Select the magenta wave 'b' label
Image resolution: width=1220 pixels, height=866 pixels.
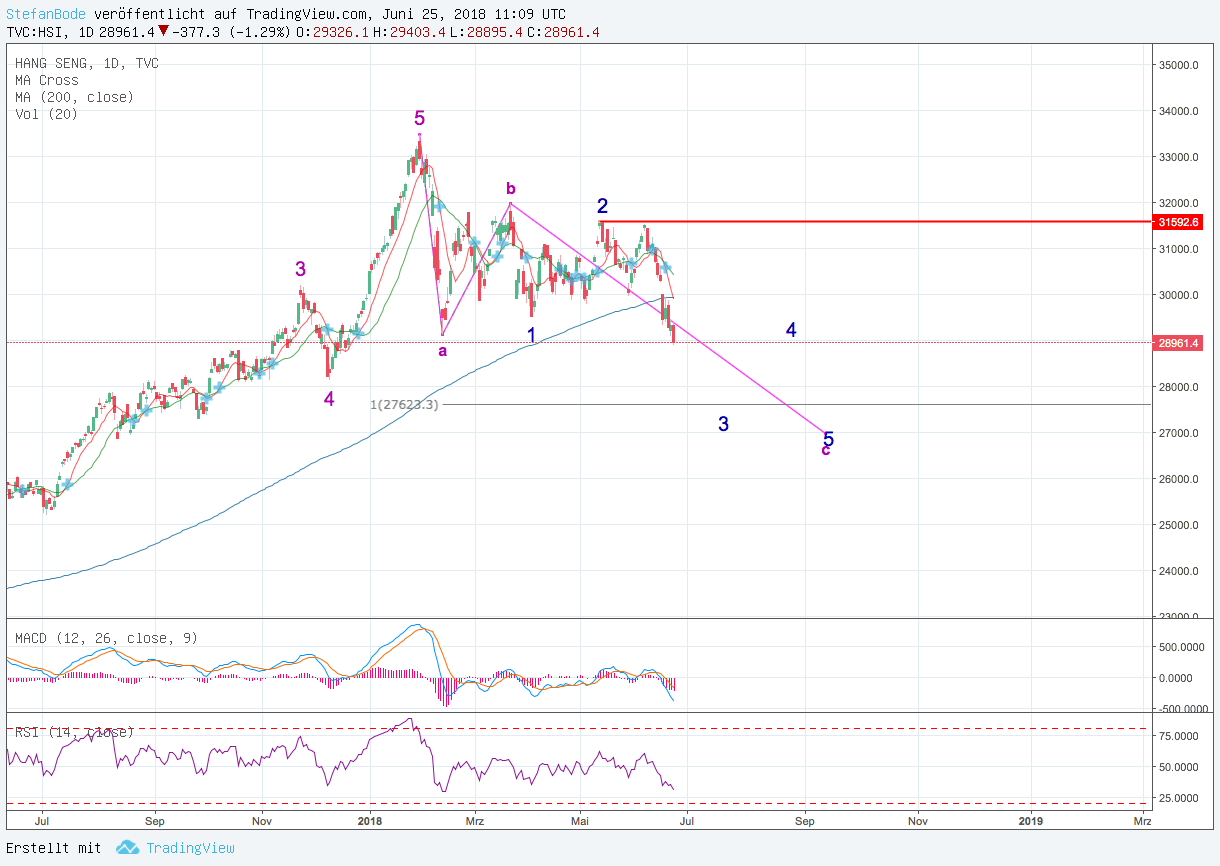click(x=510, y=188)
